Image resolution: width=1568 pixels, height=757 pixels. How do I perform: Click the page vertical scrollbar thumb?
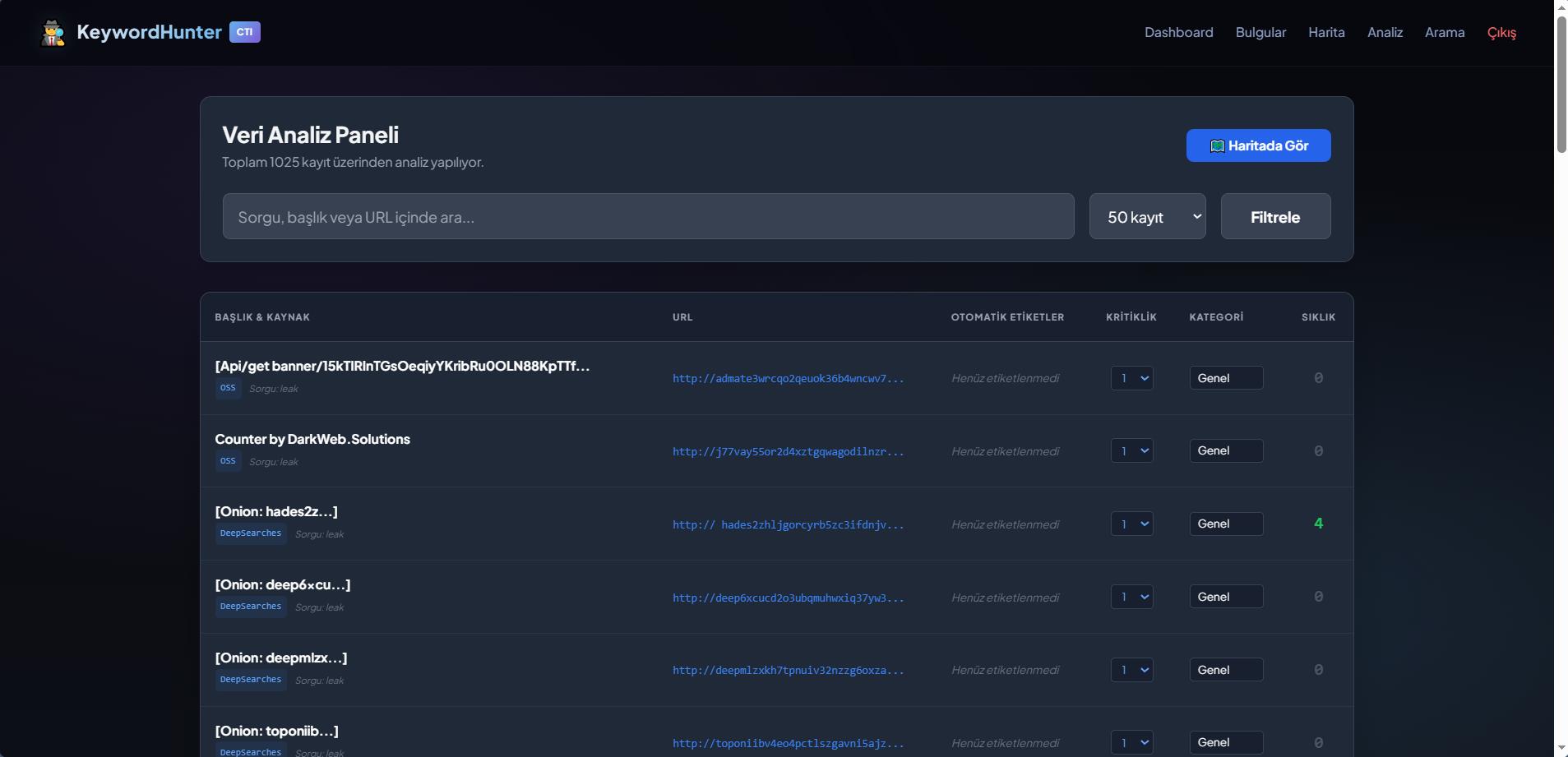(x=1561, y=84)
